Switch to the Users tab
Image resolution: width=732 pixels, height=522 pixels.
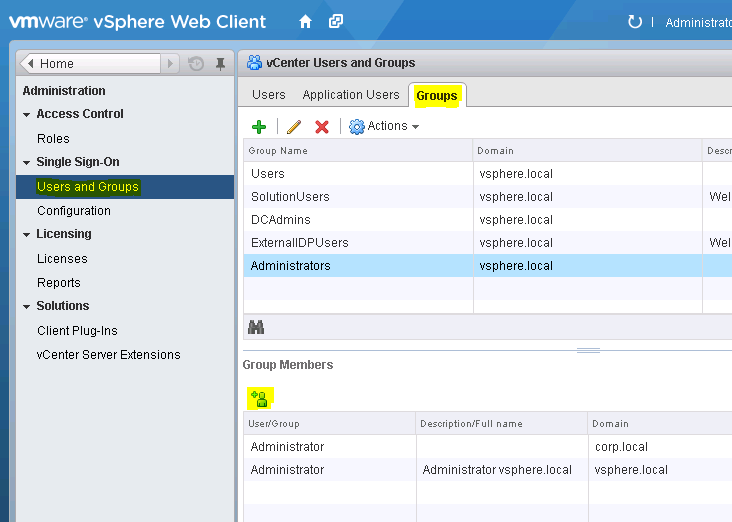pos(268,95)
